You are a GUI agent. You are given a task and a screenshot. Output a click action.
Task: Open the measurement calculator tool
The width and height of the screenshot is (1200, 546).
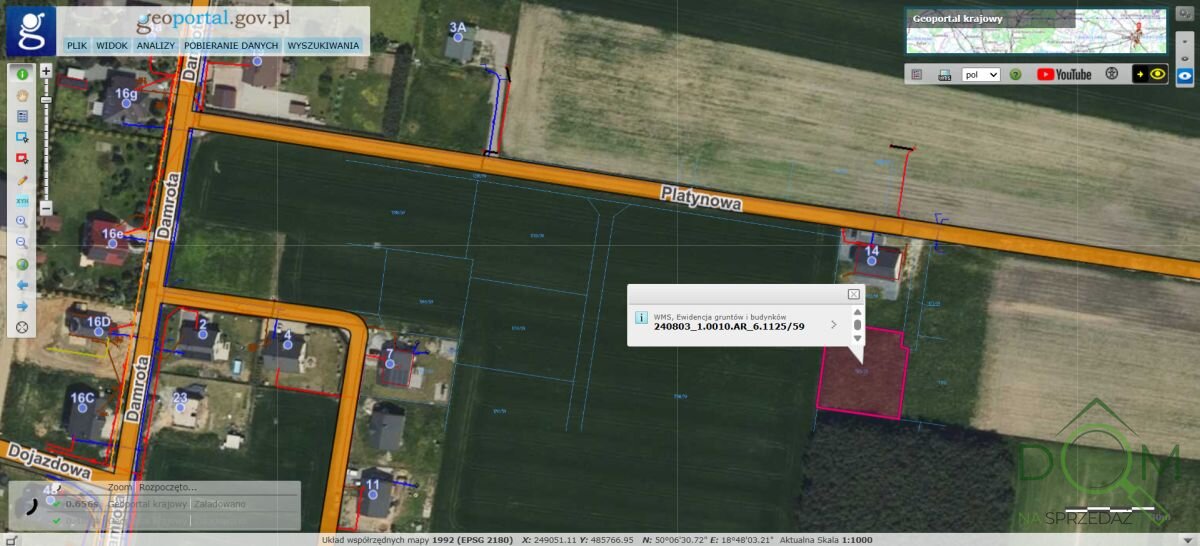click(x=22, y=116)
